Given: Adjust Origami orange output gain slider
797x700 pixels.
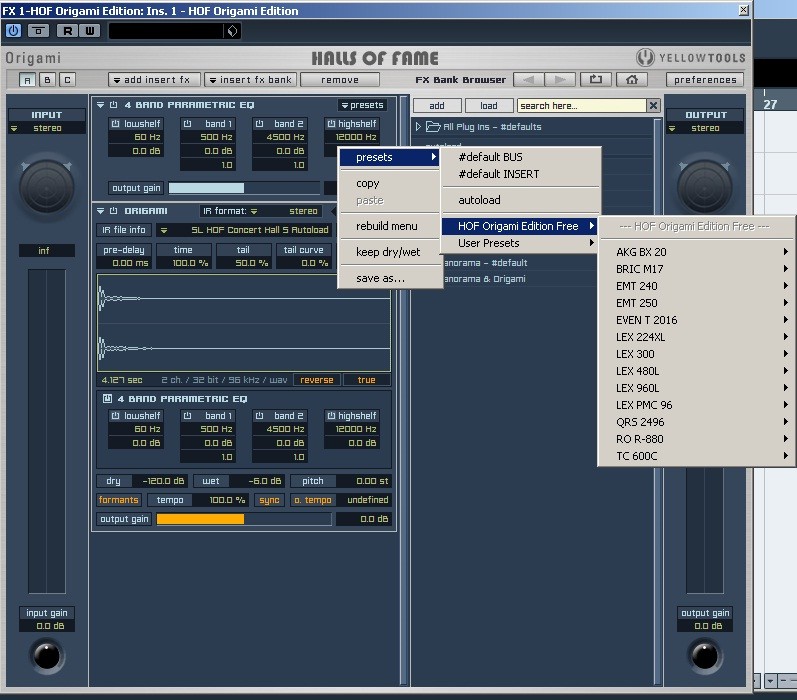Looking at the screenshot, I should tap(244, 519).
